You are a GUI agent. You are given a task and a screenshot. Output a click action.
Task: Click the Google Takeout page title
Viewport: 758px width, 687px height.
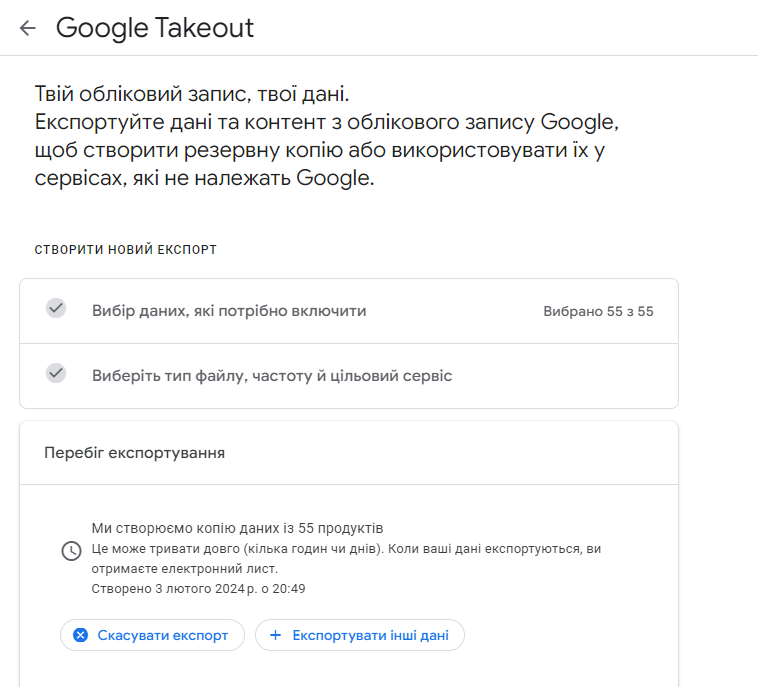tap(155, 28)
